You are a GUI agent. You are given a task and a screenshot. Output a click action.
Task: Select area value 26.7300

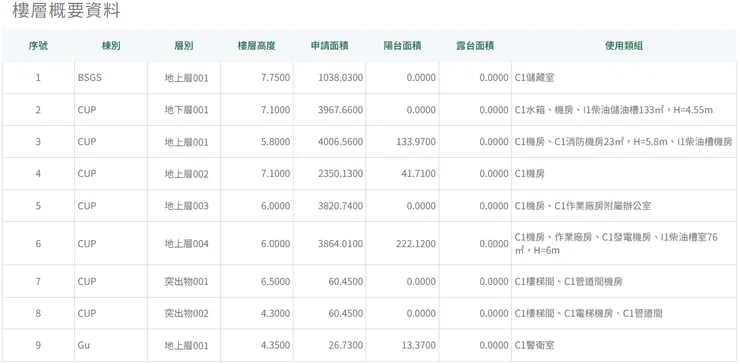[x=346, y=345]
